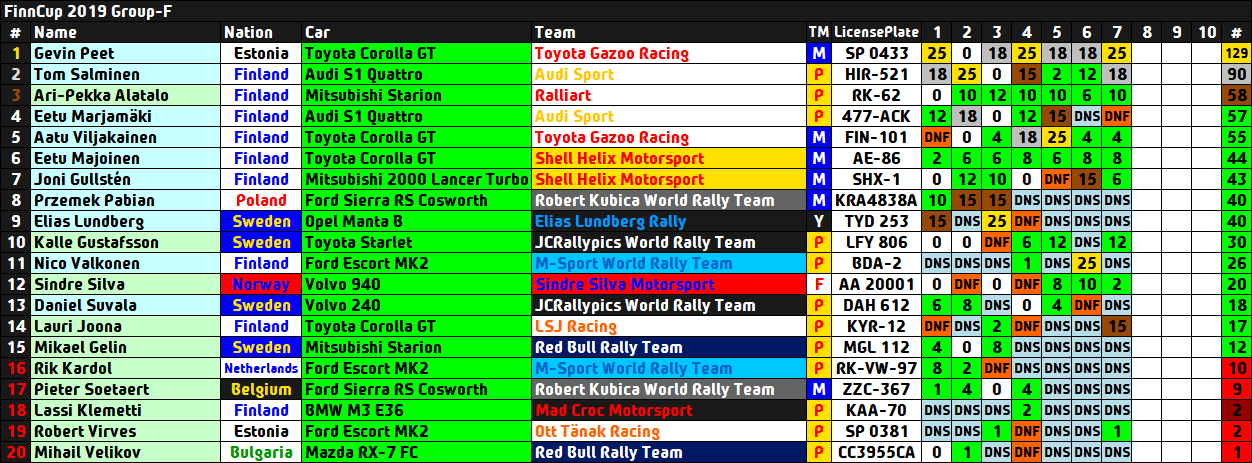The width and height of the screenshot is (1252, 463).
Task: Click the 'Sindre Silva Motorsport' team cell
Action: coord(668,284)
